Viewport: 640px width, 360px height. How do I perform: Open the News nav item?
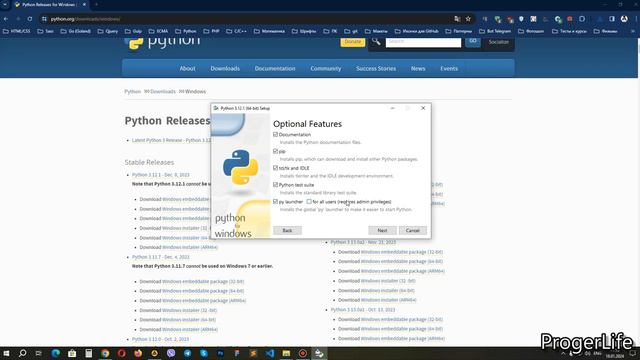(418, 69)
